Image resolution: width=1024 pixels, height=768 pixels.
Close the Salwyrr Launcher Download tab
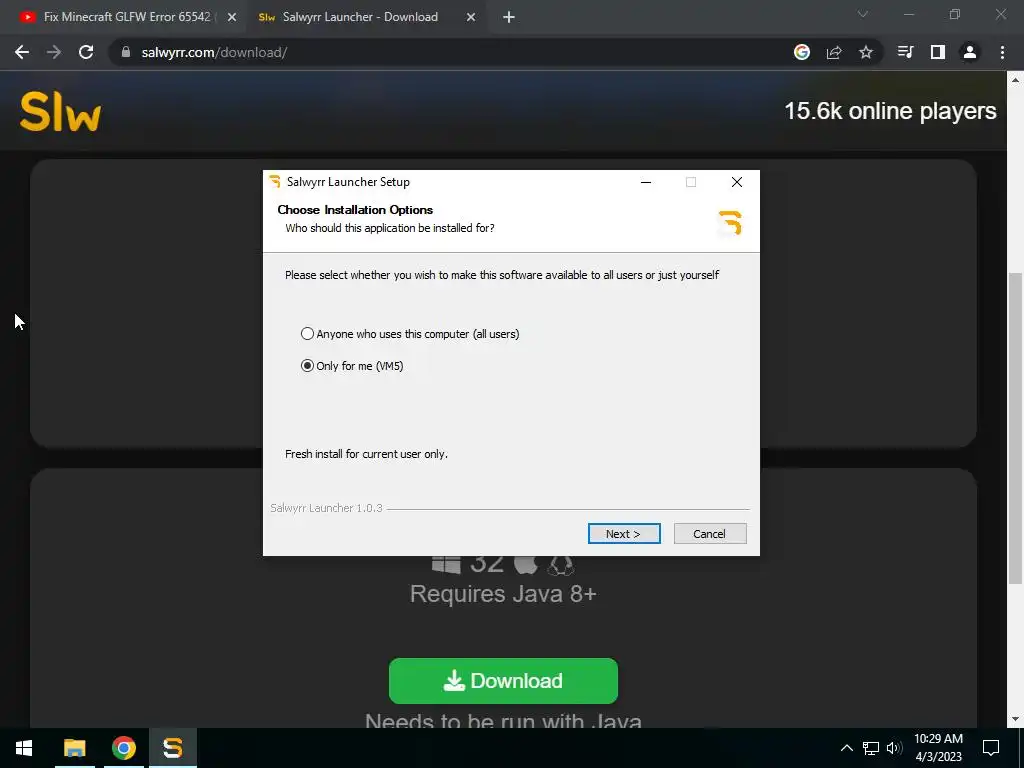tap(471, 18)
